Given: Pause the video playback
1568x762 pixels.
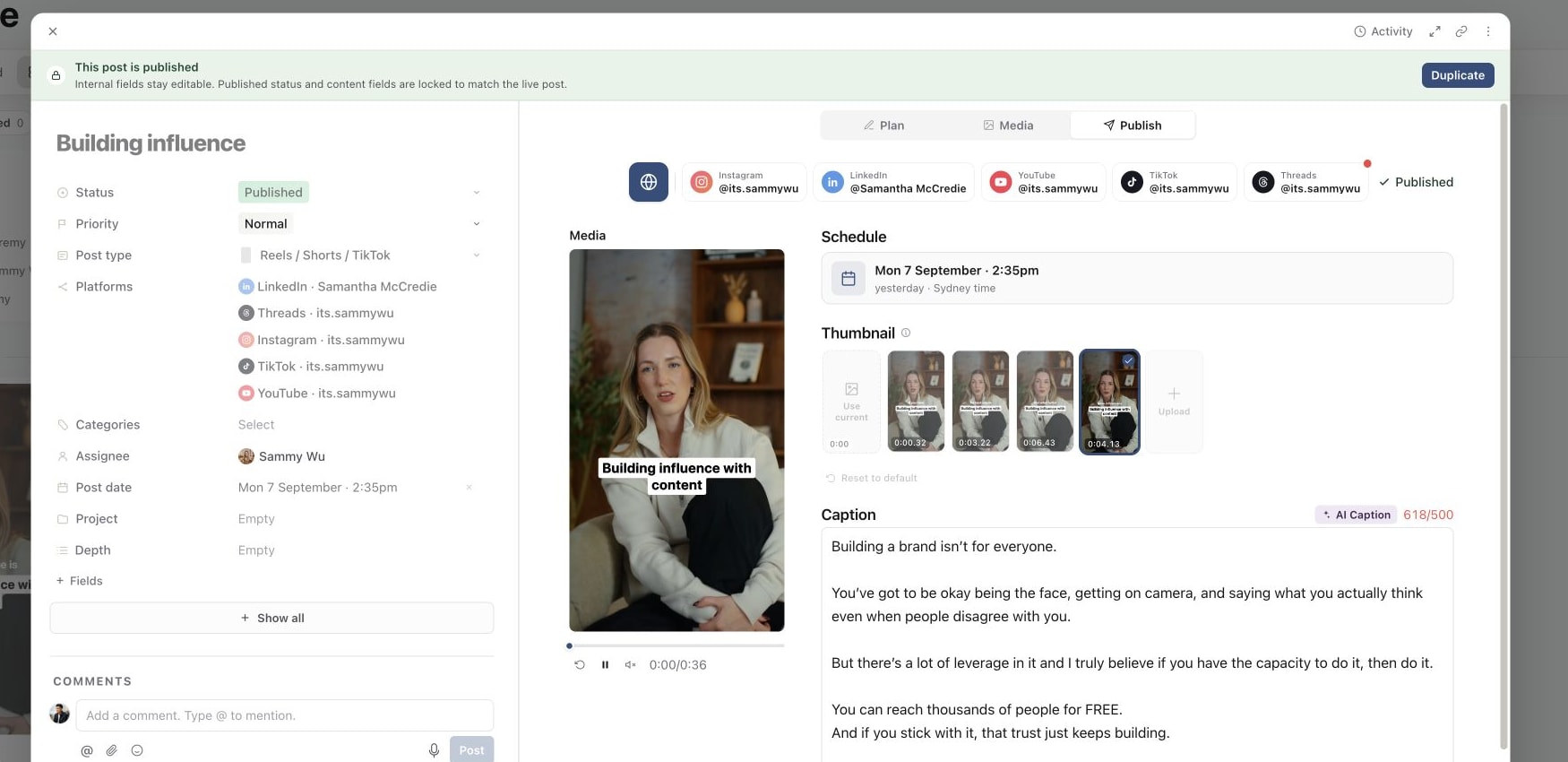Looking at the screenshot, I should coord(605,665).
